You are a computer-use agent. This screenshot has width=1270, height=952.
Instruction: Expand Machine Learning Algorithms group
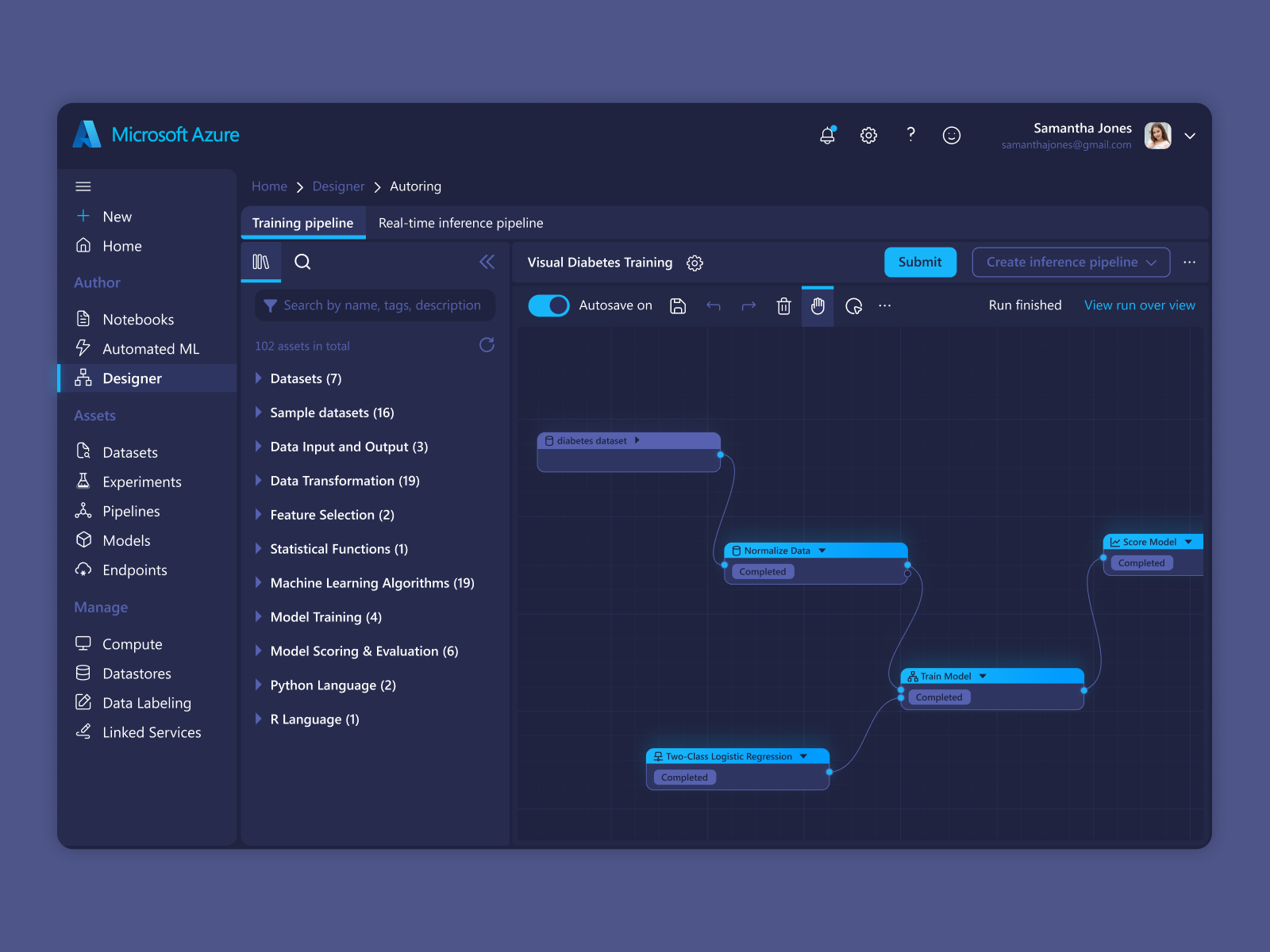[259, 583]
